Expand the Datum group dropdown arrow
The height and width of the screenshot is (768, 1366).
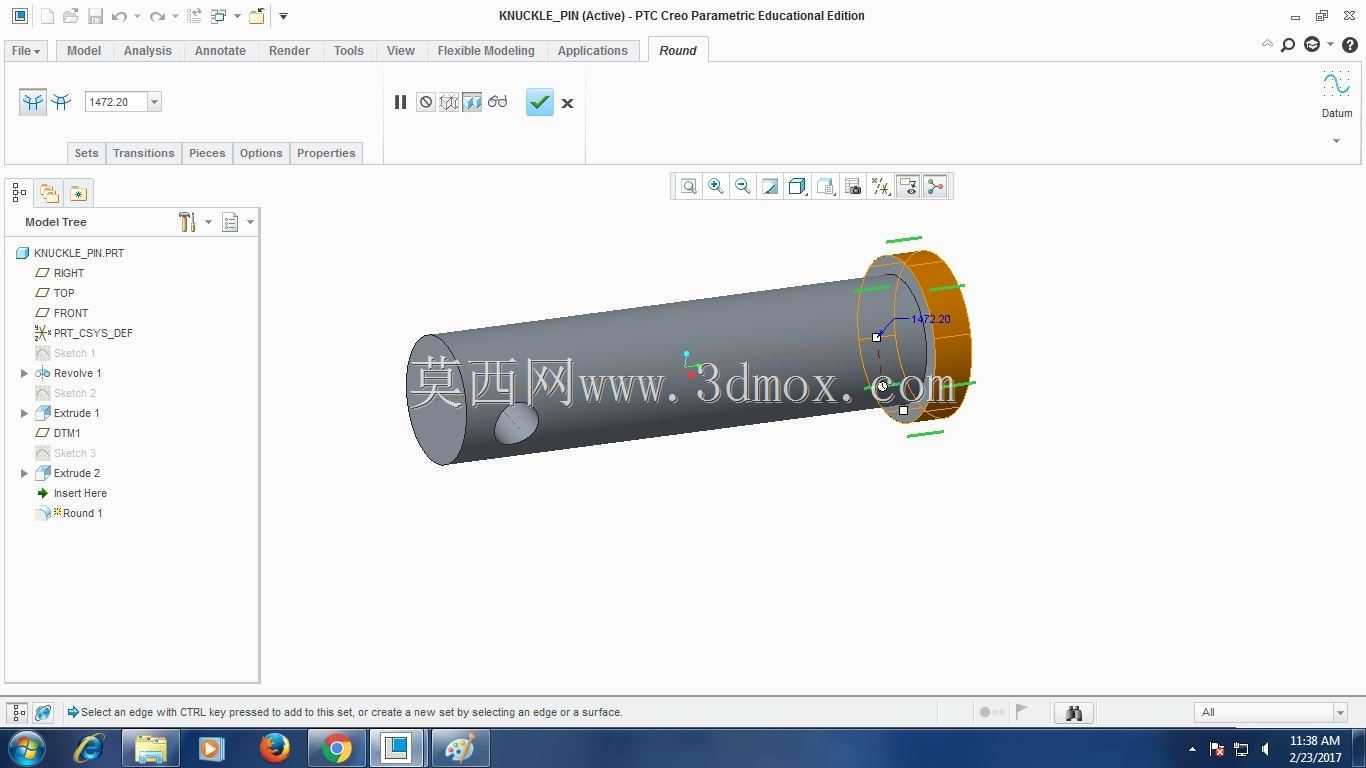(x=1336, y=141)
